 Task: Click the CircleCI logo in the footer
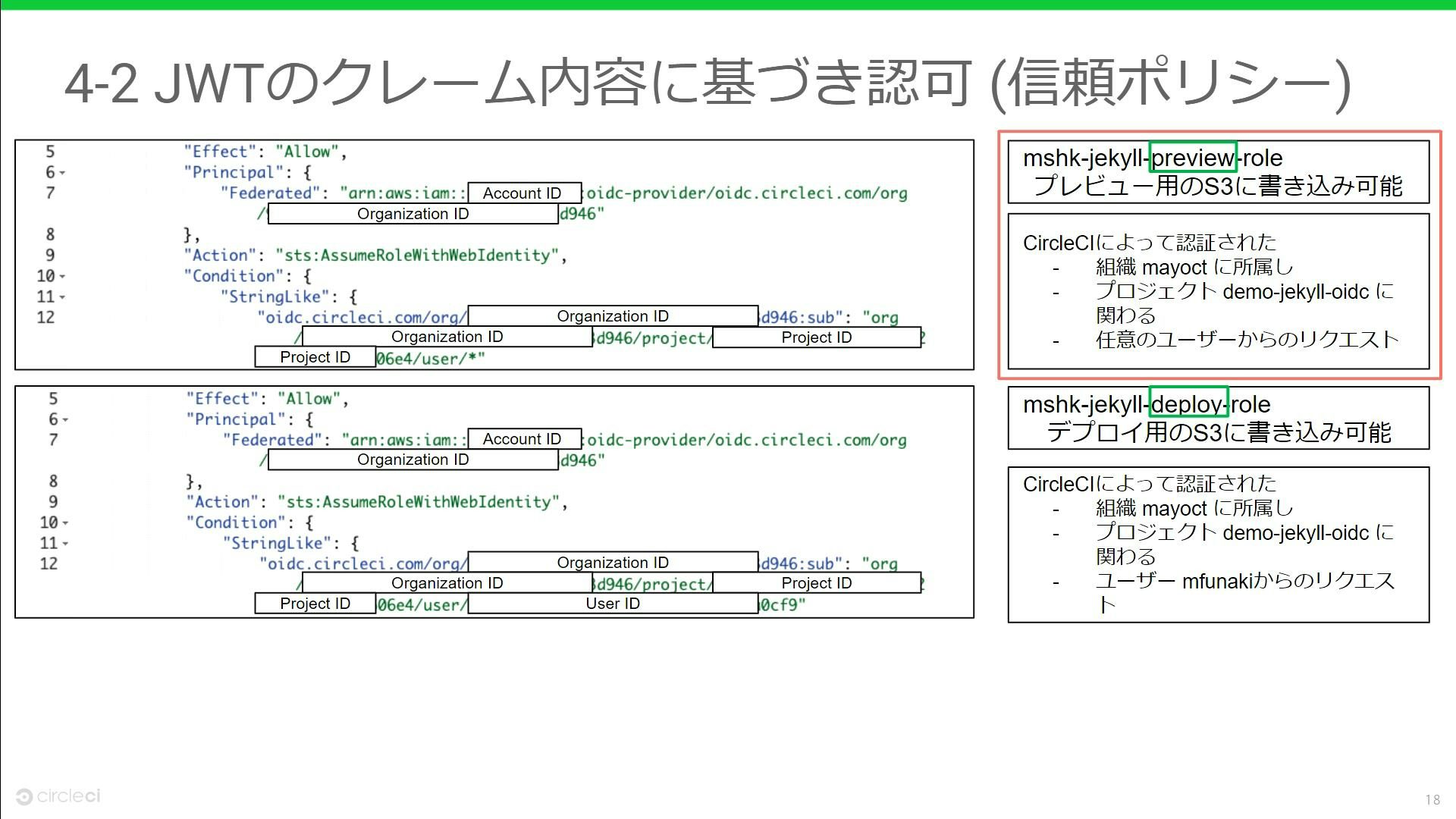pos(58,796)
